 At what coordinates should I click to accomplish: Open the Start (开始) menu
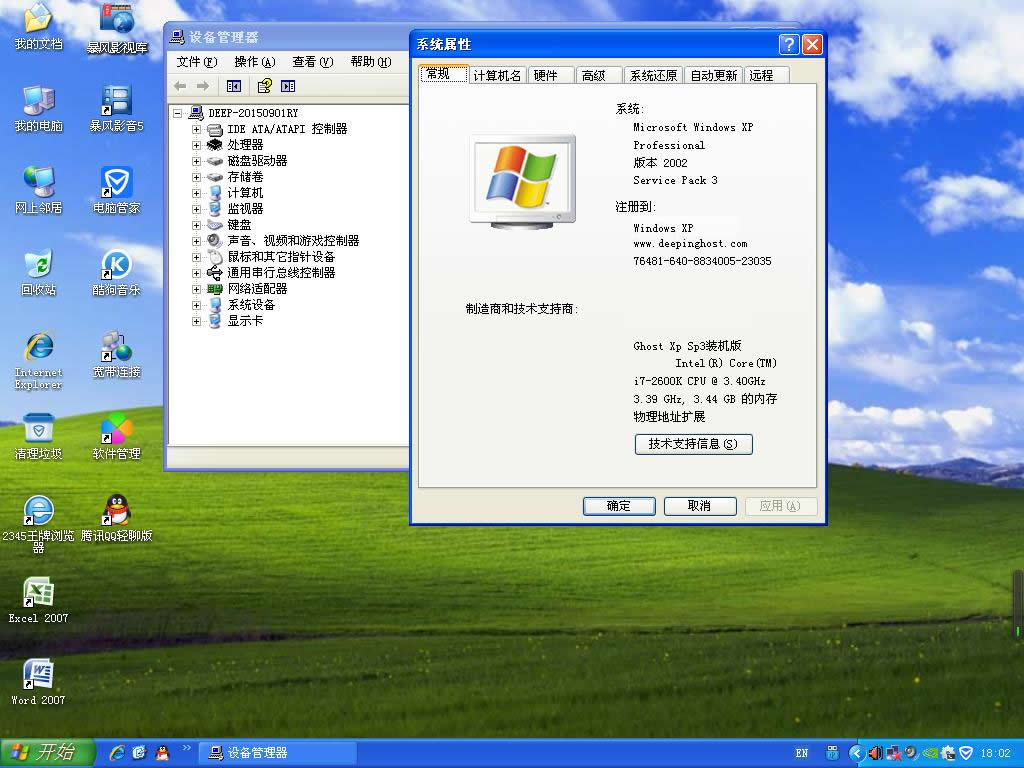[48, 753]
